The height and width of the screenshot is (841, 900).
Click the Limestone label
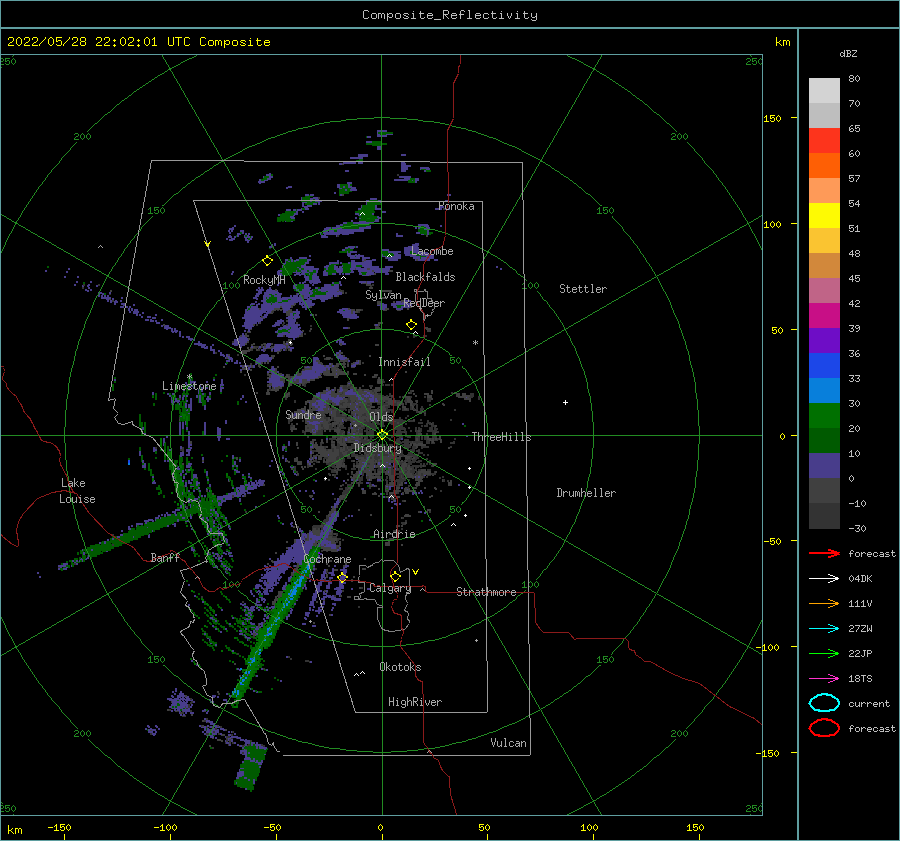point(189,386)
